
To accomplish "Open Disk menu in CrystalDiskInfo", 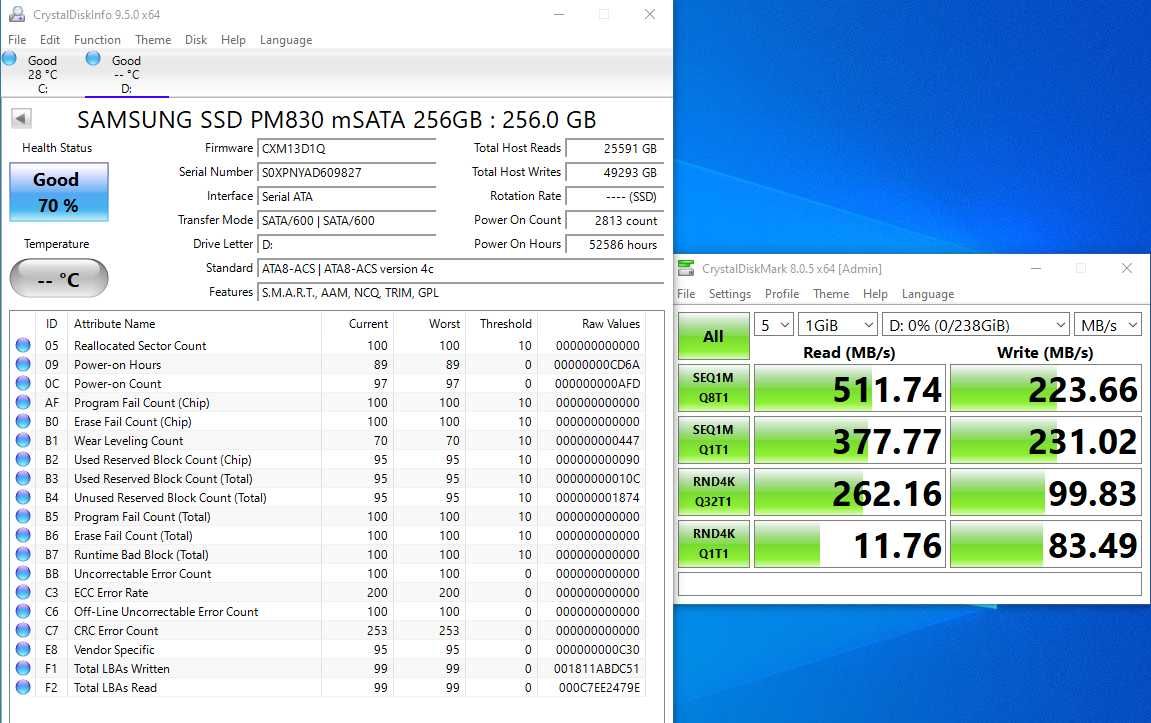I will click(196, 40).
